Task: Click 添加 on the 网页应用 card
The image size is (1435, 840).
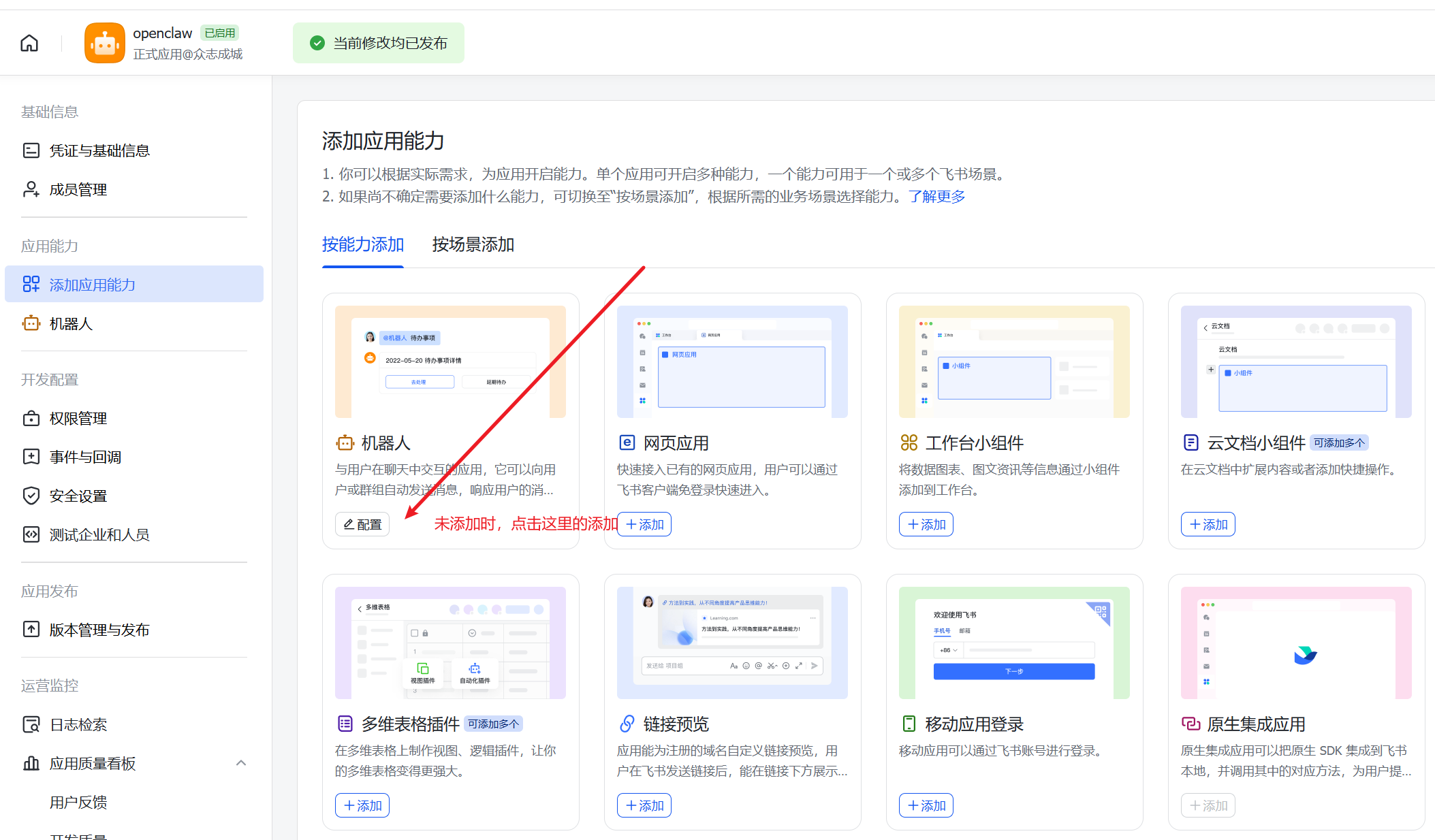Action: (x=644, y=524)
